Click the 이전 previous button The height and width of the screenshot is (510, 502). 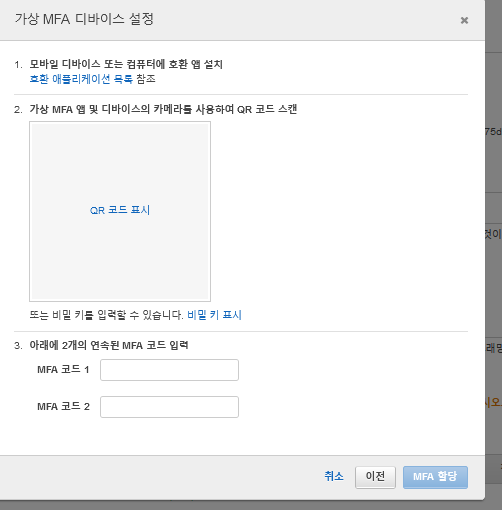coord(375,477)
